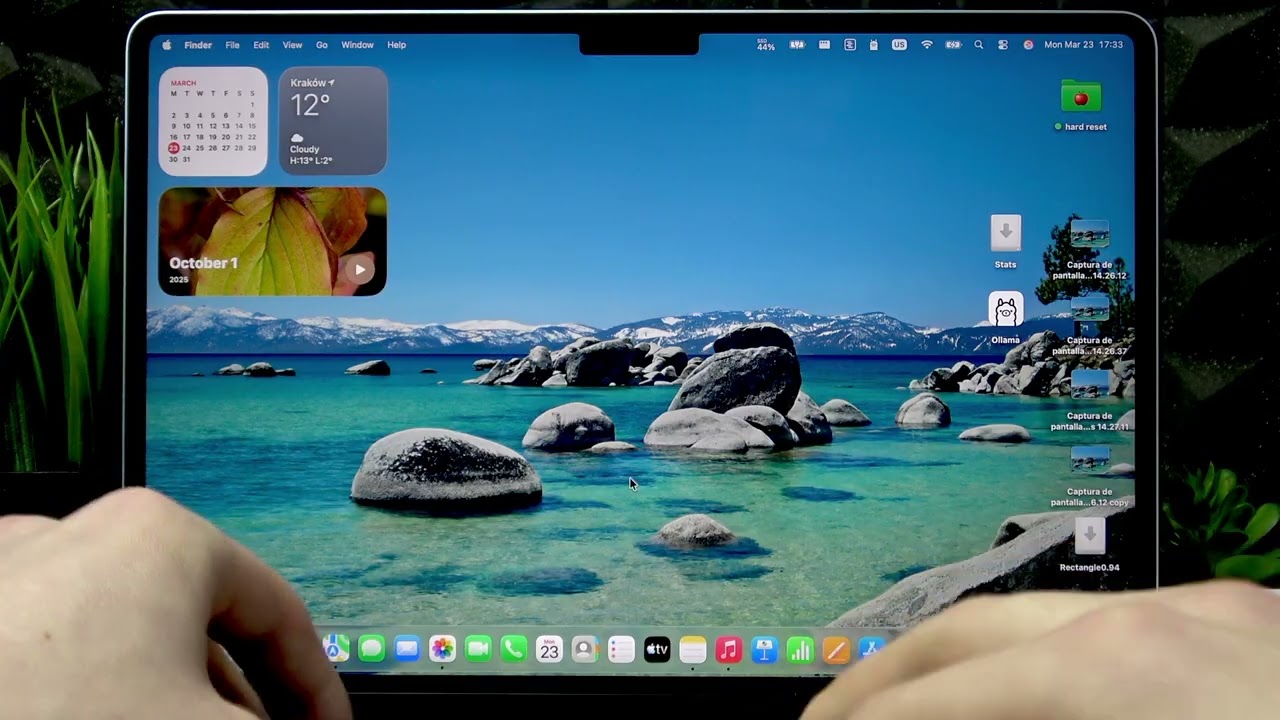Open the Go menu
Viewport: 1280px width, 720px height.
coord(322,45)
